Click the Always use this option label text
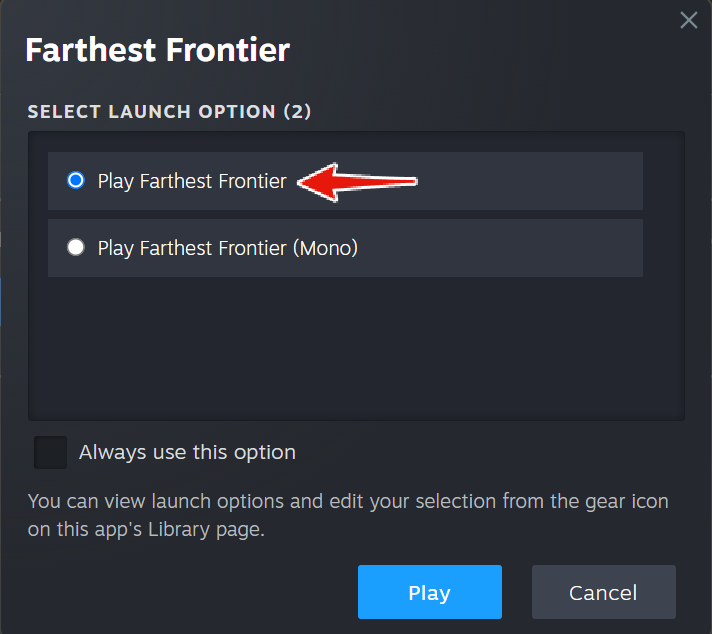 point(187,452)
